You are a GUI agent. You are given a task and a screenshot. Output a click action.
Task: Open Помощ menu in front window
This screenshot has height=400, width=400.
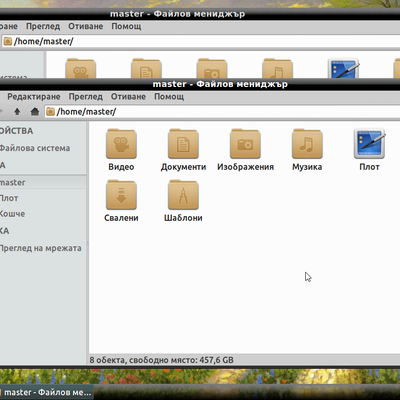point(169,97)
